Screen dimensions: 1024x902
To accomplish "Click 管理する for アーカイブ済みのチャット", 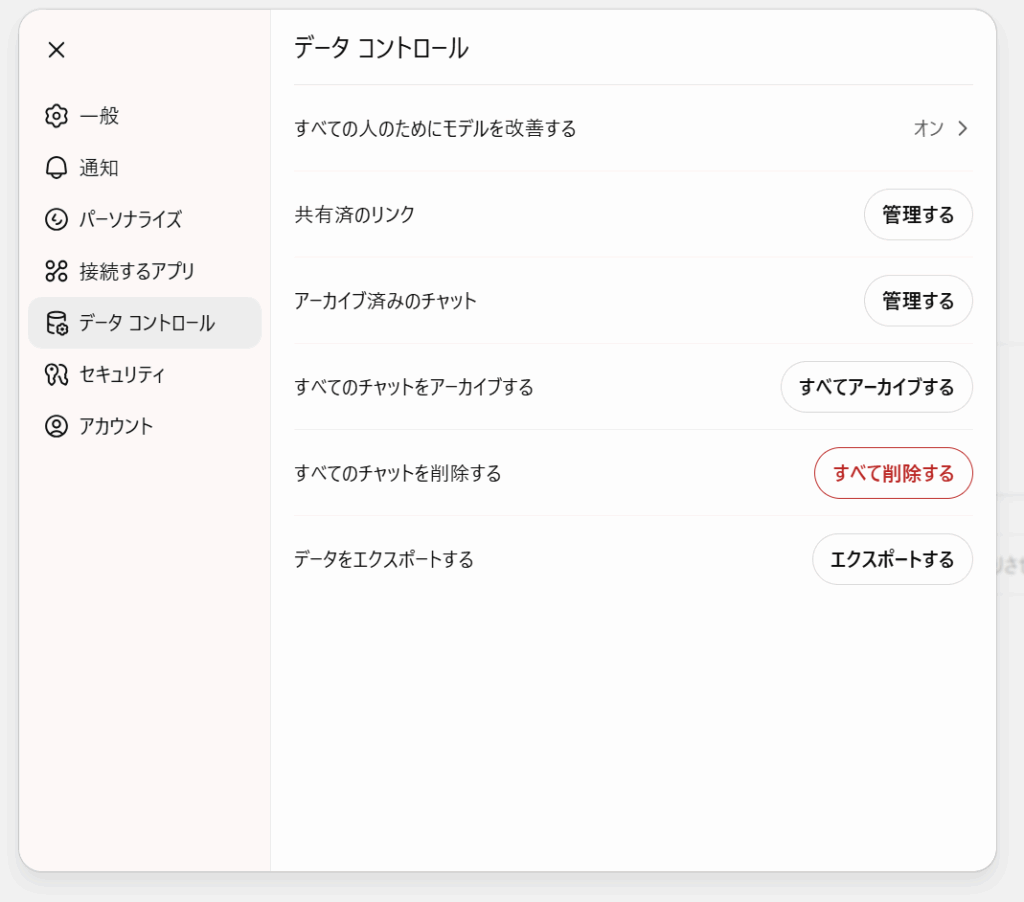I will click(918, 300).
